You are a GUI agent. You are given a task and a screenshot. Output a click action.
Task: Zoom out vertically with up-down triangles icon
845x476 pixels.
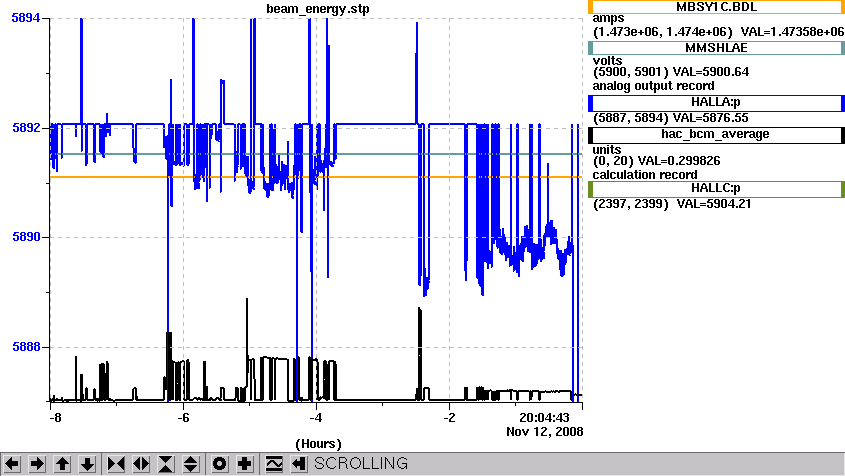(191, 464)
